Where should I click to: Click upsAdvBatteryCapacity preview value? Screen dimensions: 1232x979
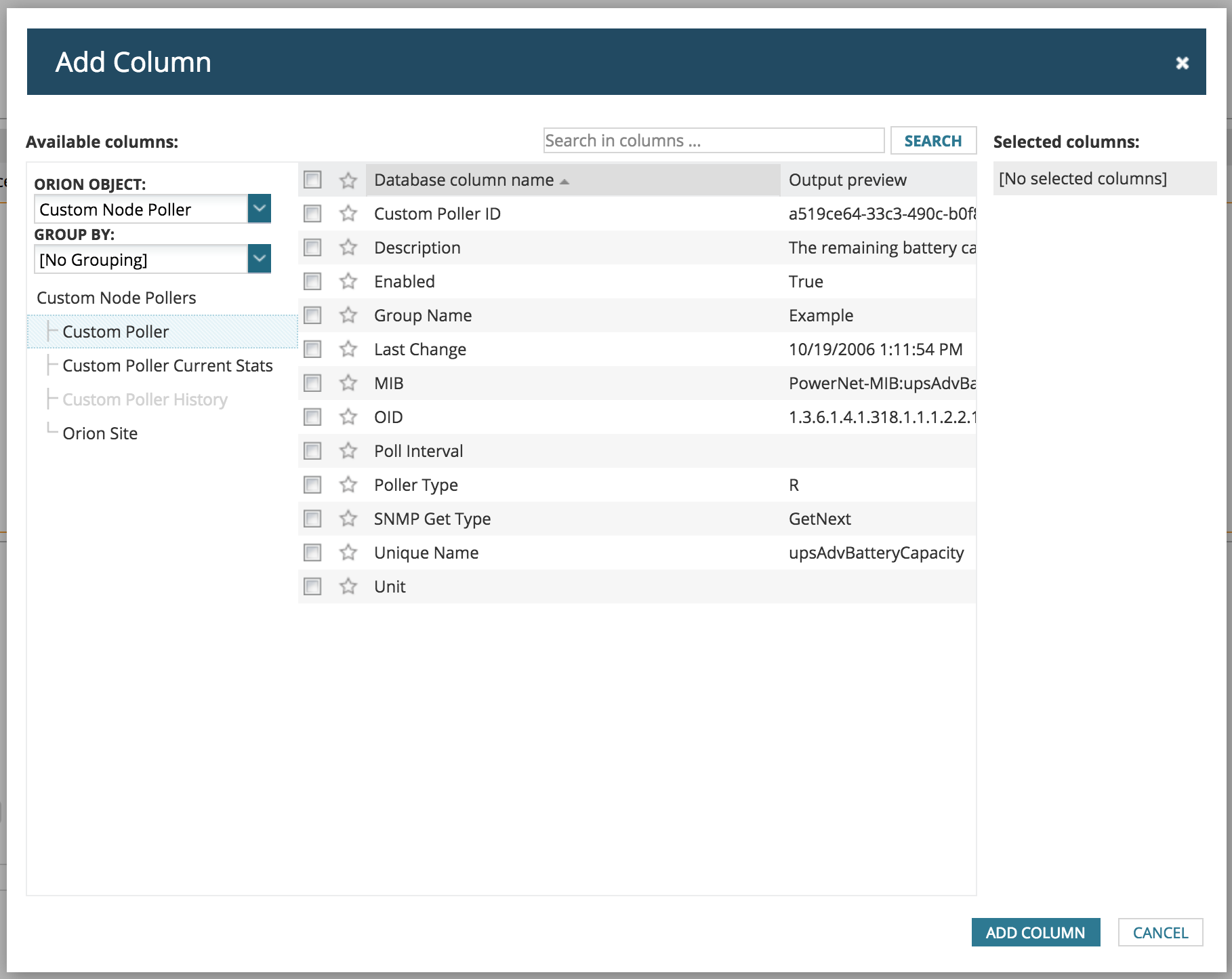[x=876, y=553]
